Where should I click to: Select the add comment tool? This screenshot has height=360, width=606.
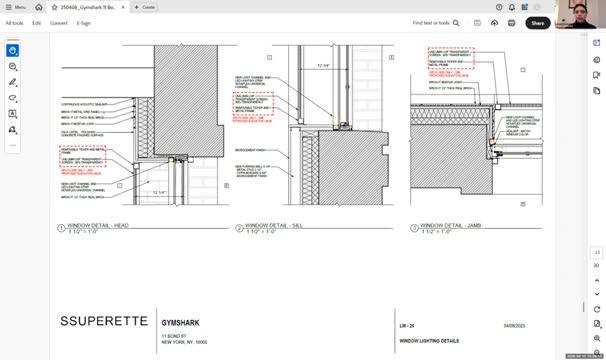12,67
